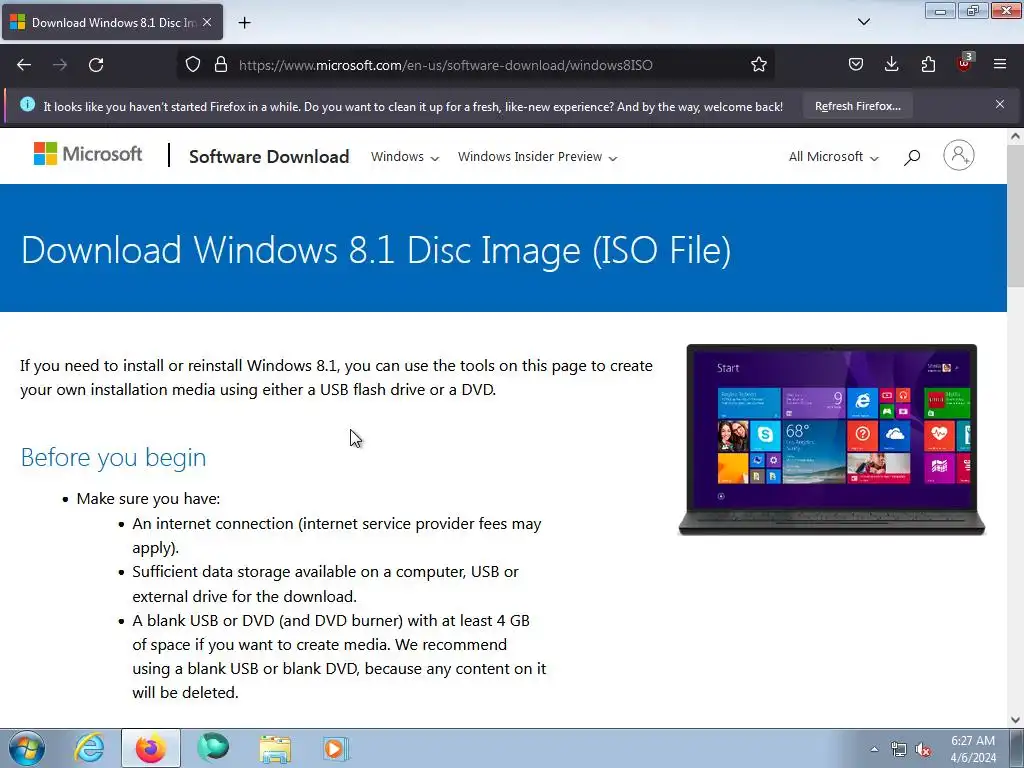Close the Download Windows 8.1 tab
The width and height of the screenshot is (1024, 768).
point(207,22)
